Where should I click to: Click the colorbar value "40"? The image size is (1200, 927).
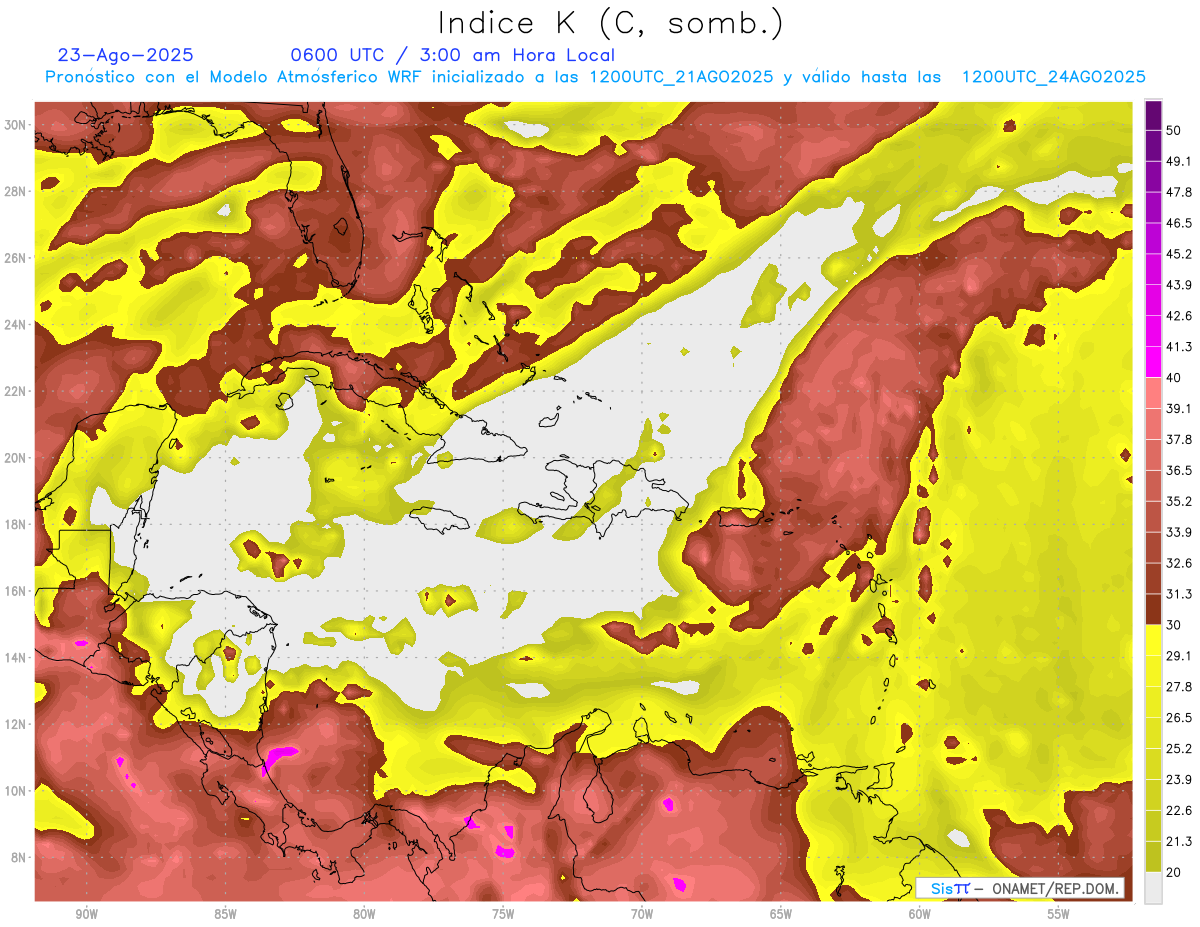[x=1175, y=378]
